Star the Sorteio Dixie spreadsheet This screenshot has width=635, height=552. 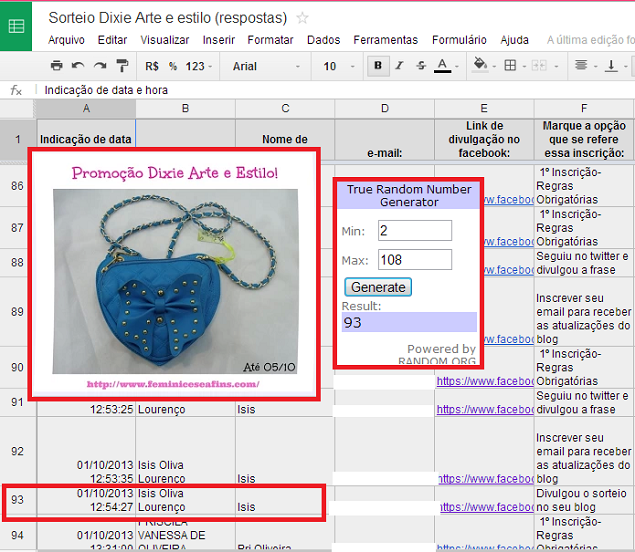pyautogui.click(x=302, y=18)
